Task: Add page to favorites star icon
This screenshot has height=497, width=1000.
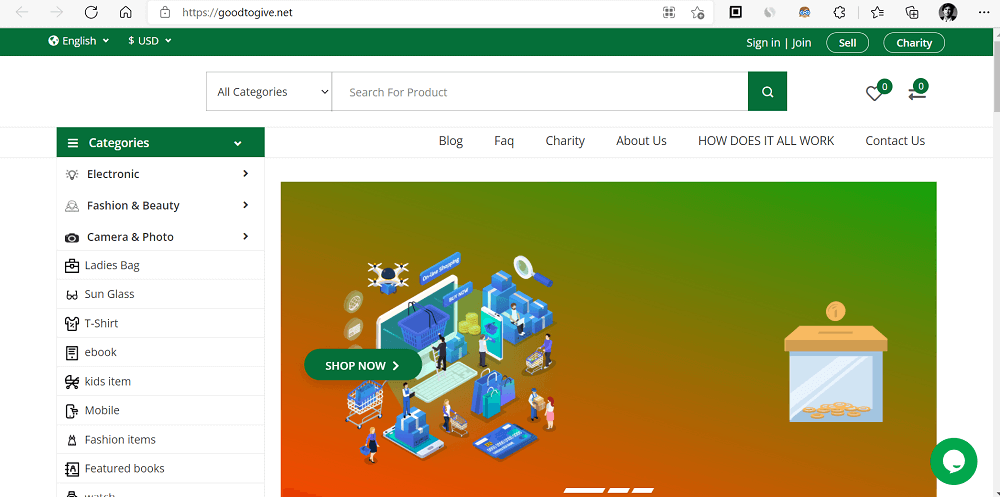Action: tap(698, 13)
